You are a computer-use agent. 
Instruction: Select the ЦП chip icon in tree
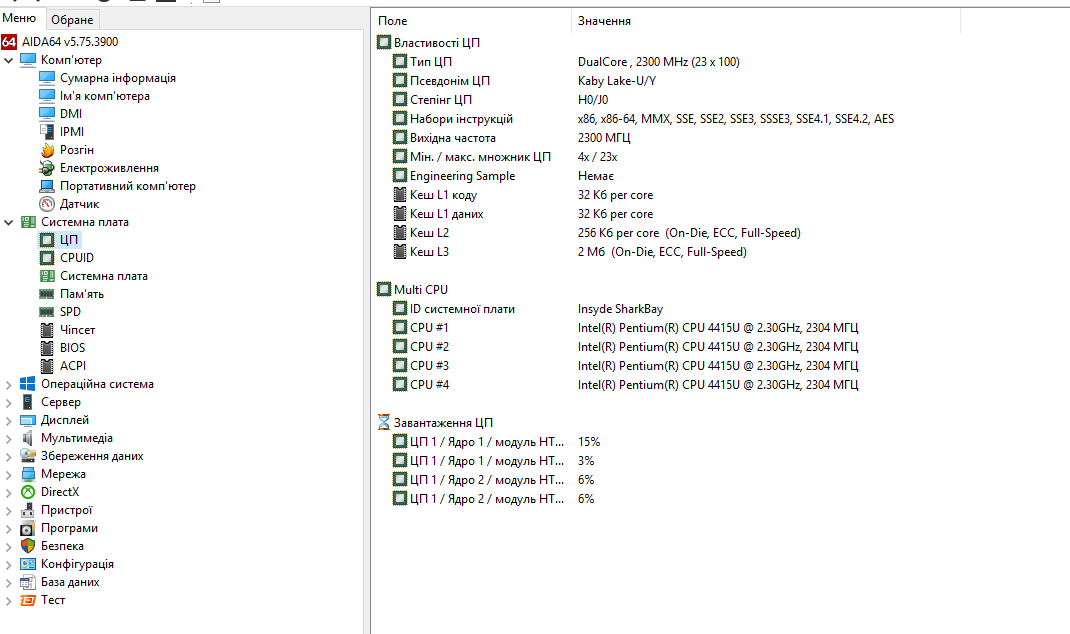tap(47, 240)
